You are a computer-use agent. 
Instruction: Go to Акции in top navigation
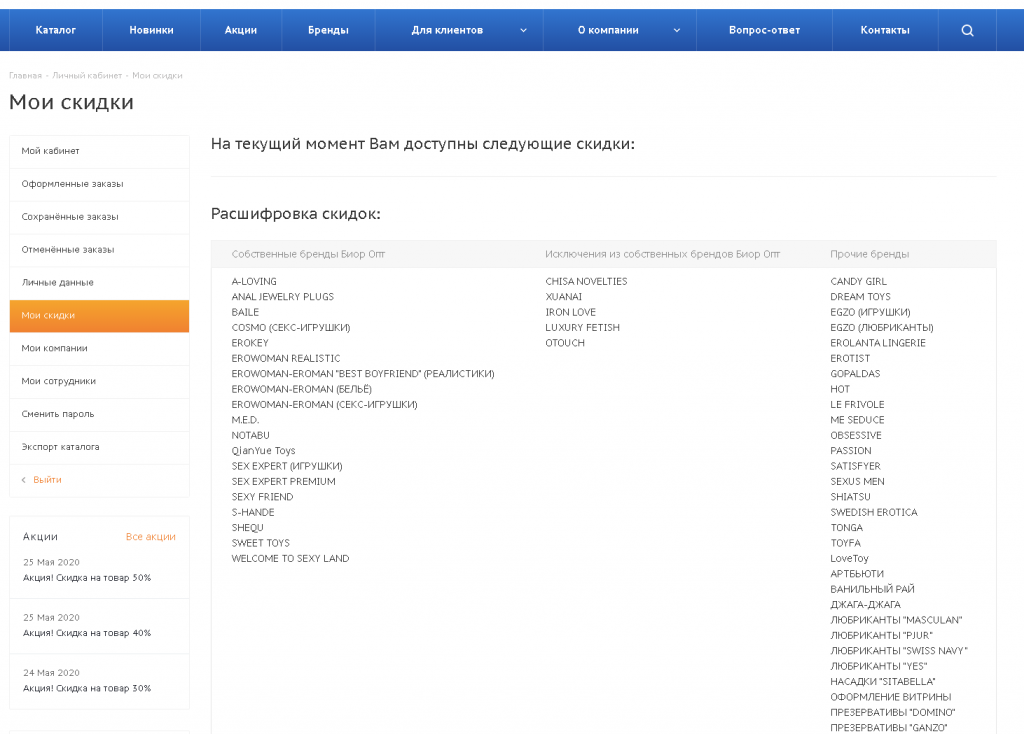pyautogui.click(x=241, y=30)
